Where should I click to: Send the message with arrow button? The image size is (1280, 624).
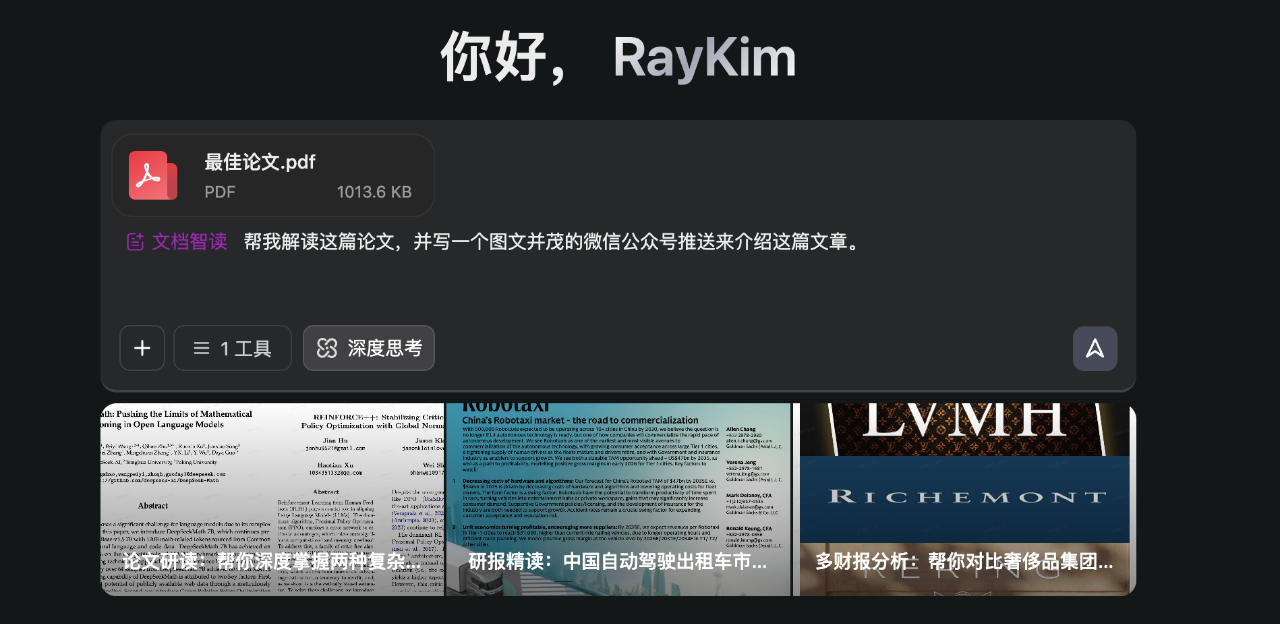tap(1095, 348)
